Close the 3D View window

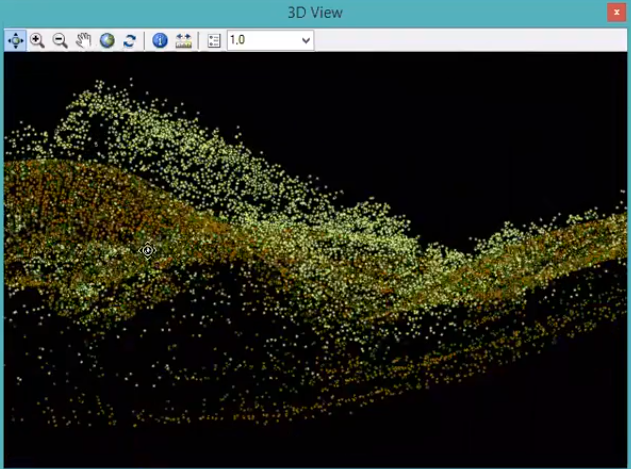pyautogui.click(x=616, y=13)
